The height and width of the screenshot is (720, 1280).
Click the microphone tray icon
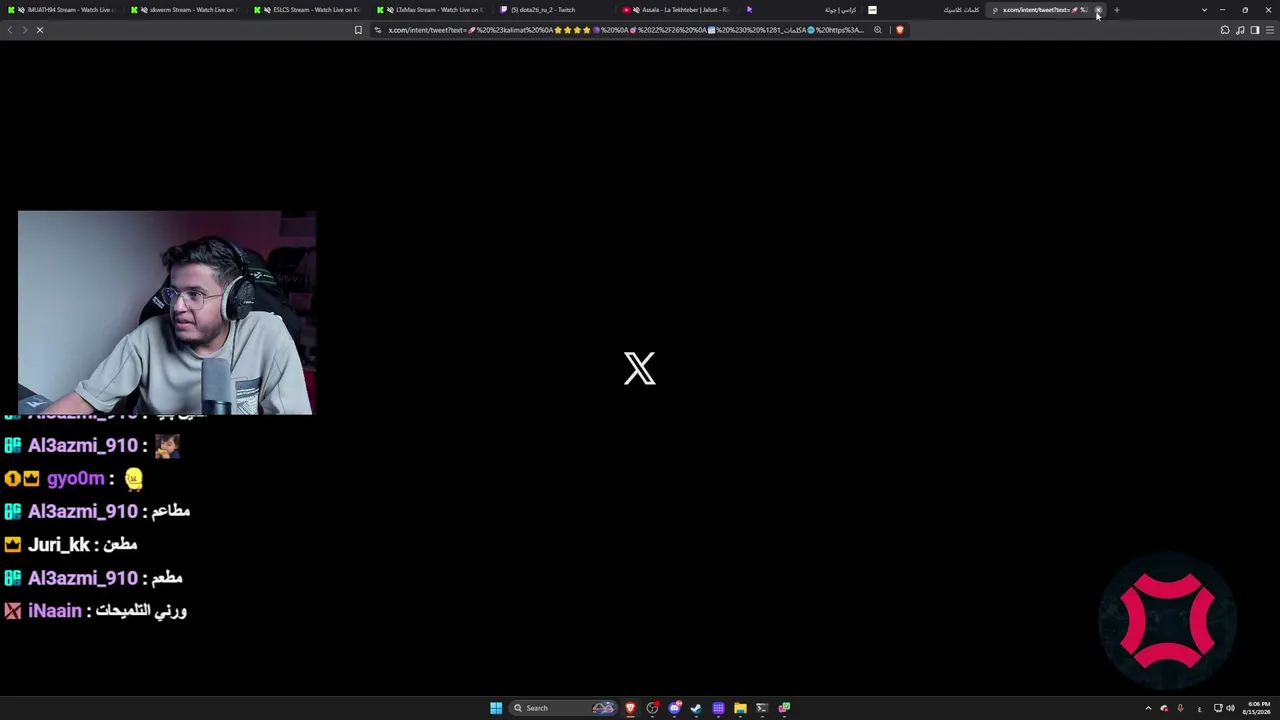tap(1181, 708)
